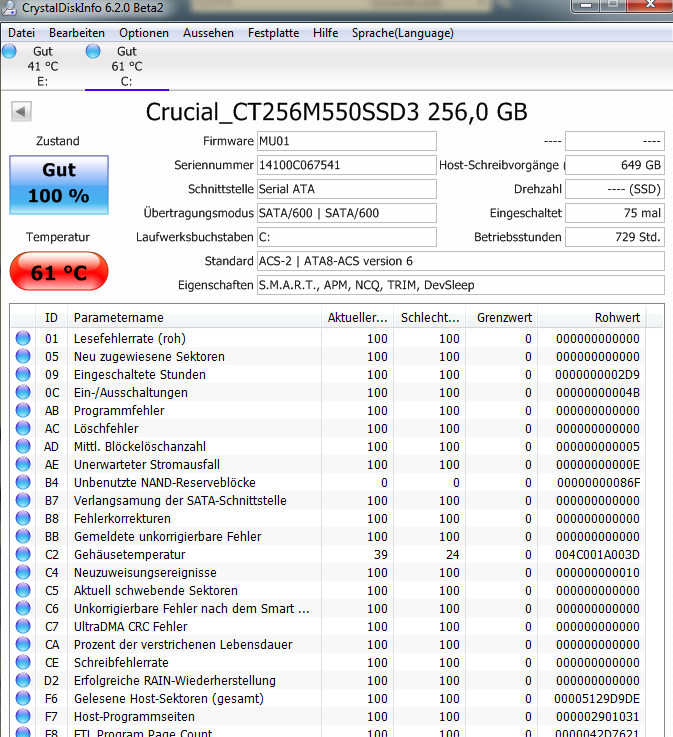Click status icon of Gemeldete unkorrigierbare Fehler
The image size is (673, 737).
[x=23, y=536]
